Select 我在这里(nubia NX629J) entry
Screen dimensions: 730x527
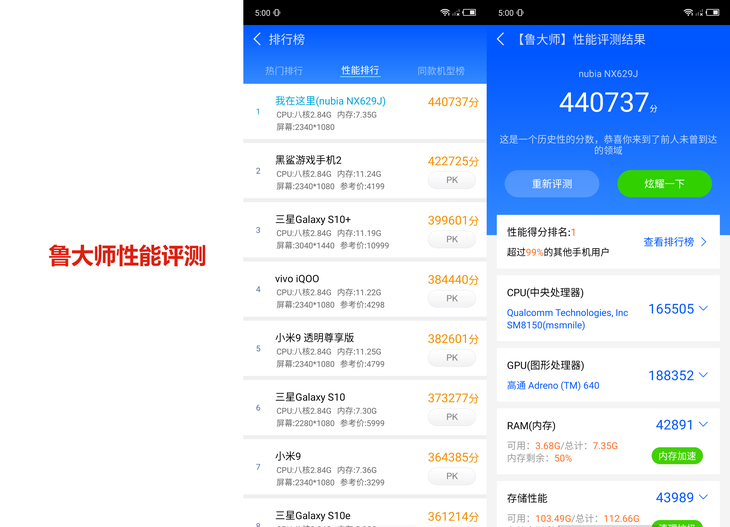pyautogui.click(x=330, y=101)
